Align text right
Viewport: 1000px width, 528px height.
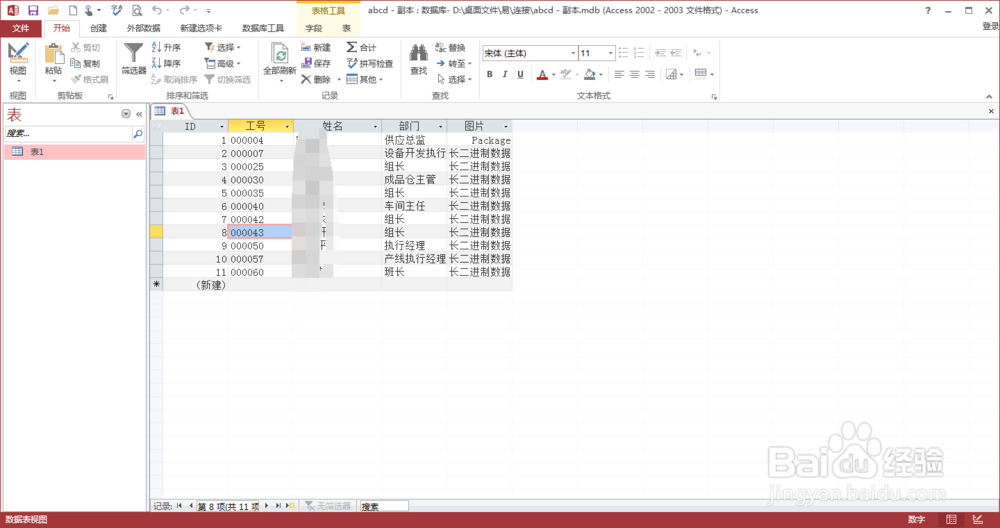pos(650,75)
